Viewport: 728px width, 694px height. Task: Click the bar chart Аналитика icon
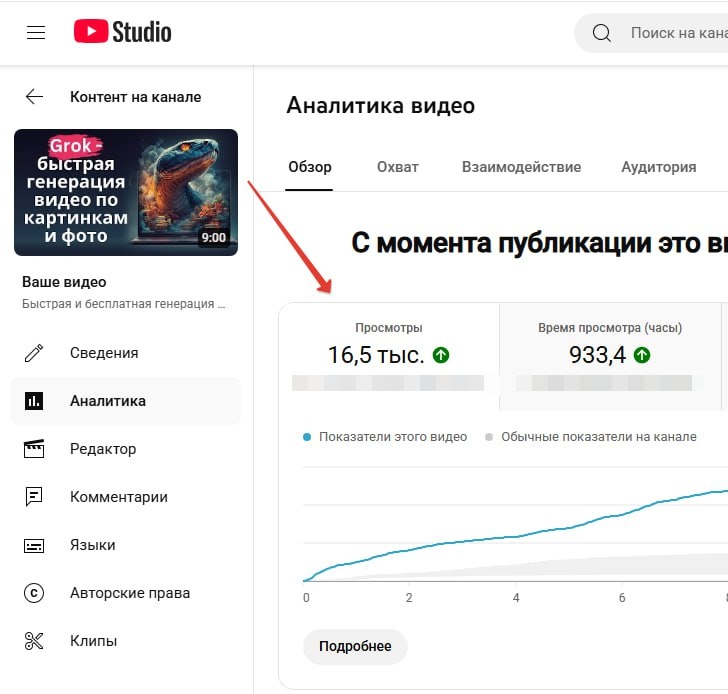tap(34, 401)
